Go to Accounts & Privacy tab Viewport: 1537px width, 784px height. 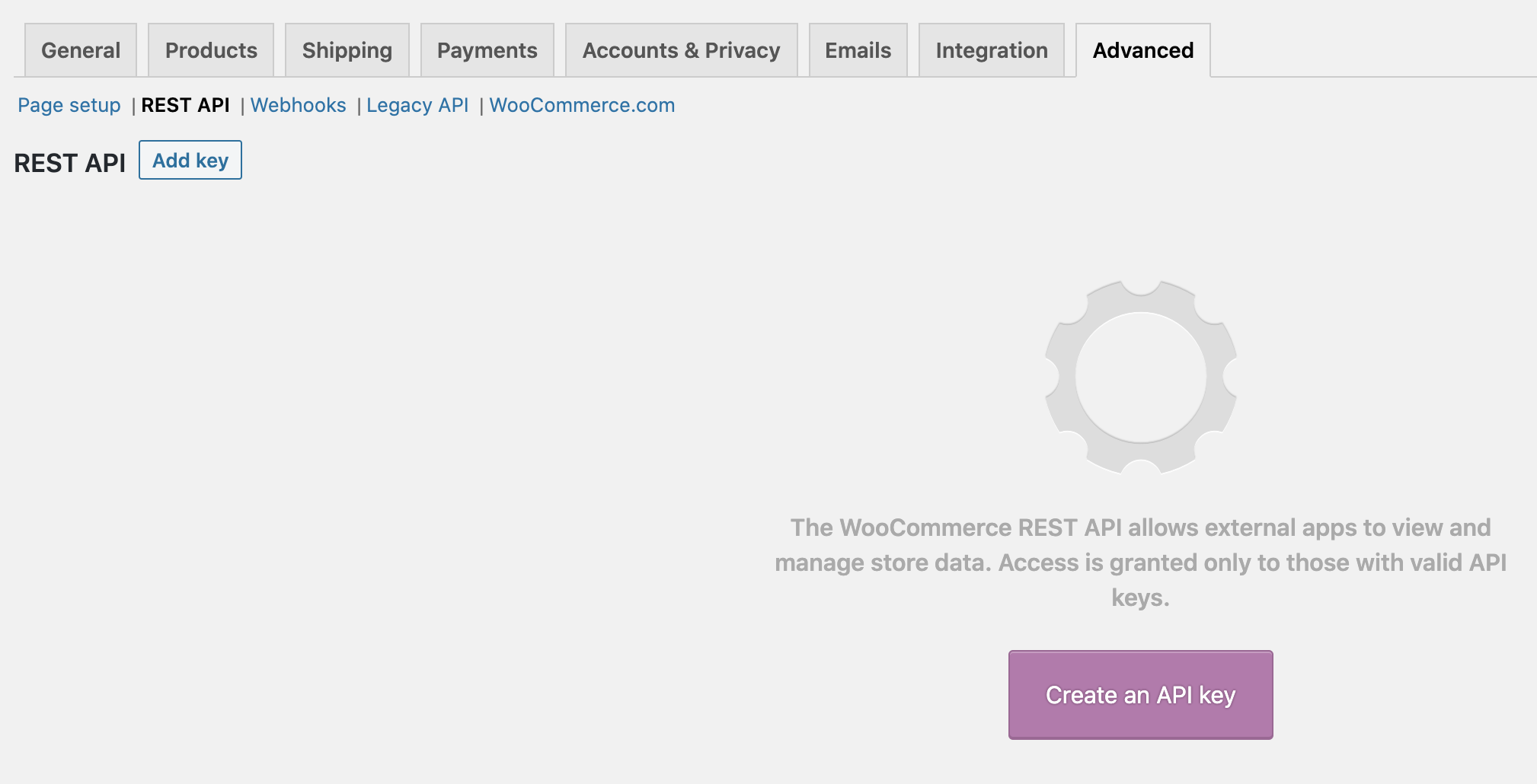(x=682, y=50)
